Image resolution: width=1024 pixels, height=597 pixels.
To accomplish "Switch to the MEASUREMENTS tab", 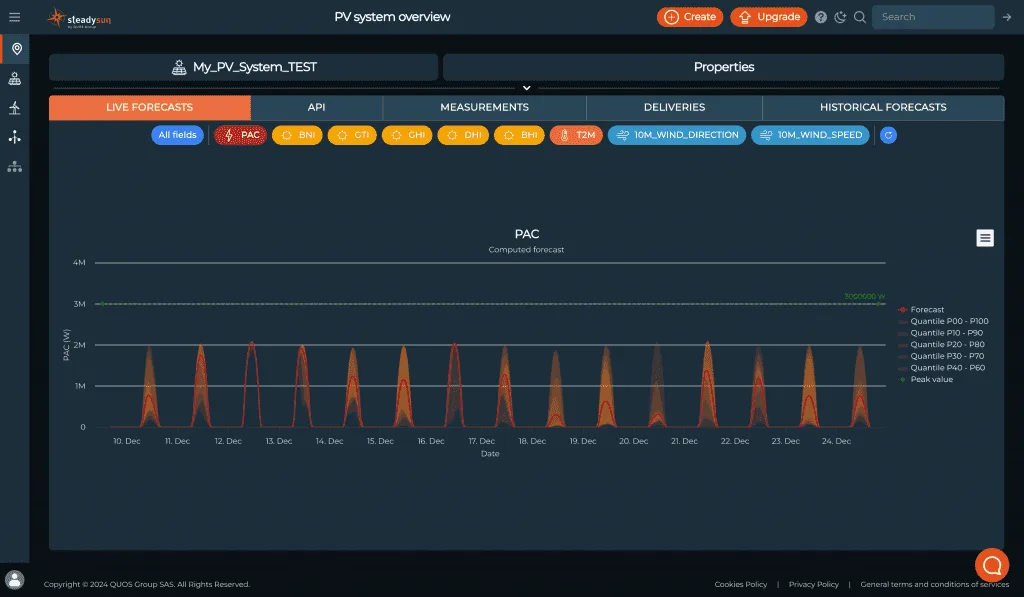I will point(484,107).
